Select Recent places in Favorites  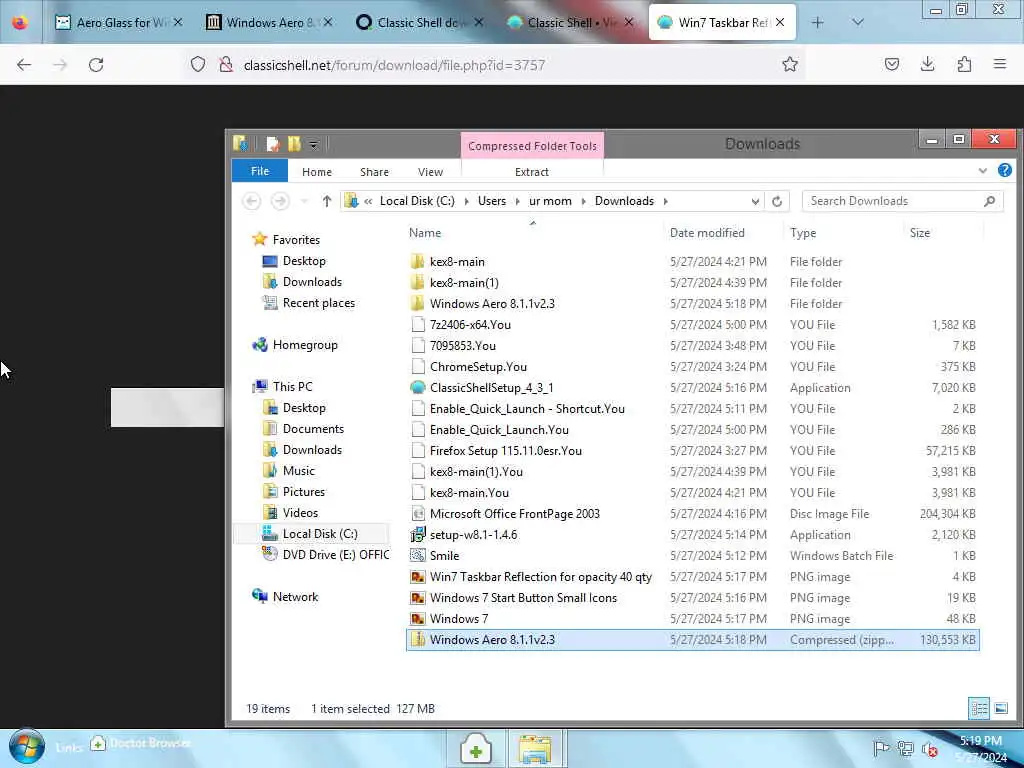click(319, 302)
